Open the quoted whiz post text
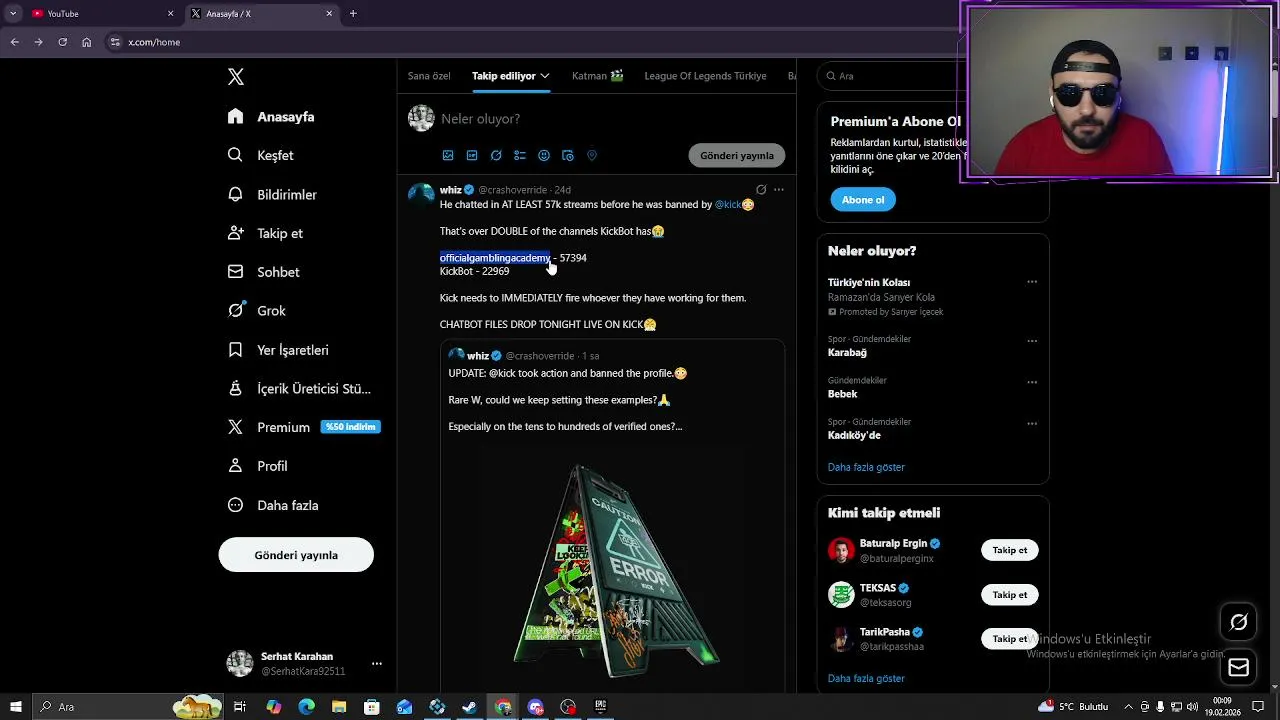This screenshot has width=1280, height=720. coord(568,400)
